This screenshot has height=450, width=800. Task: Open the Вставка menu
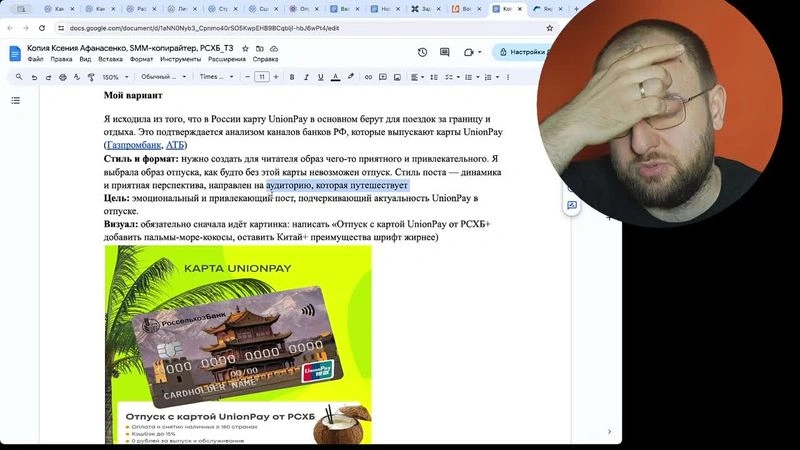[x=110, y=59]
